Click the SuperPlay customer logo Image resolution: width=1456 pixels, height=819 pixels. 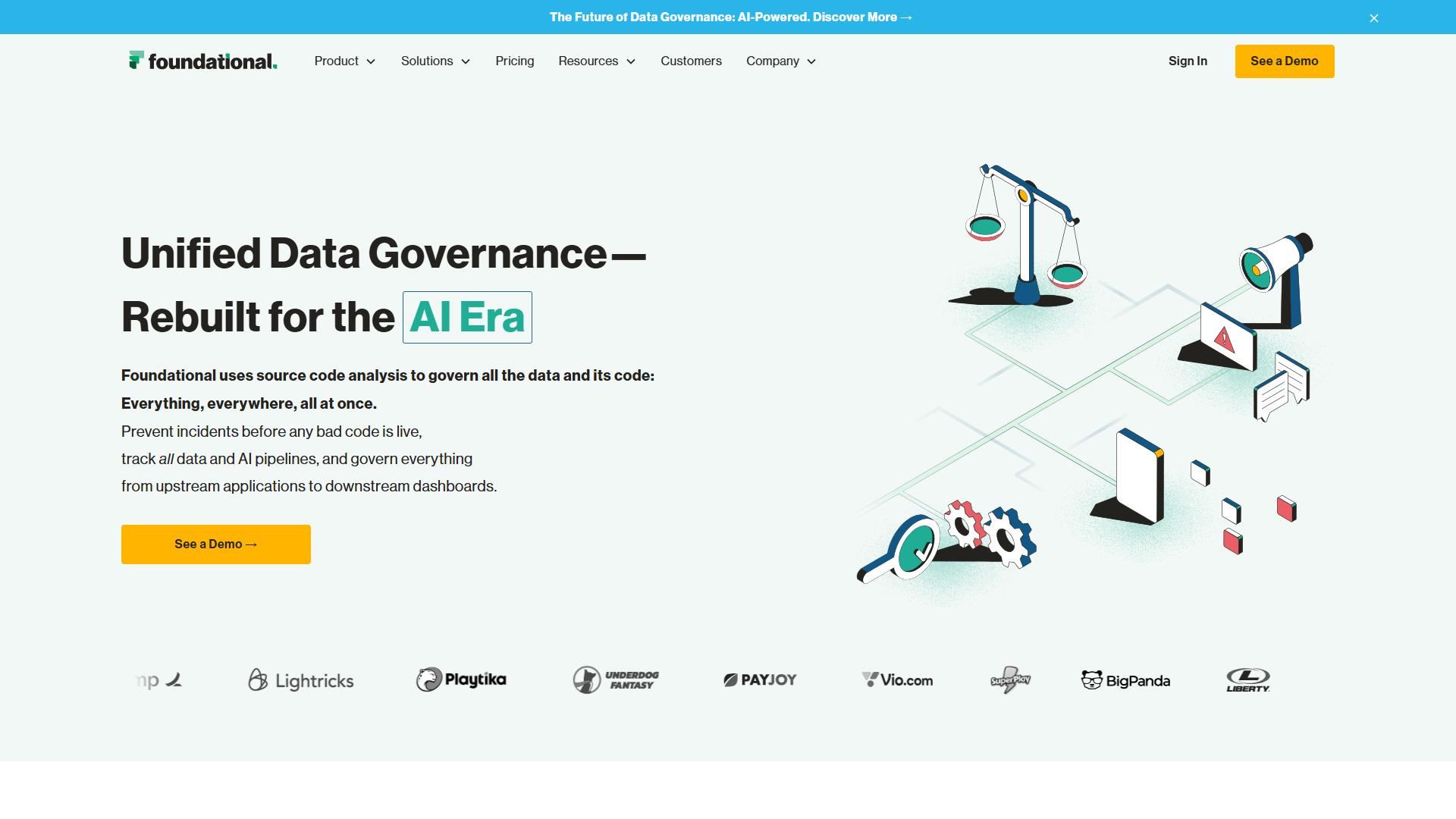click(1010, 679)
